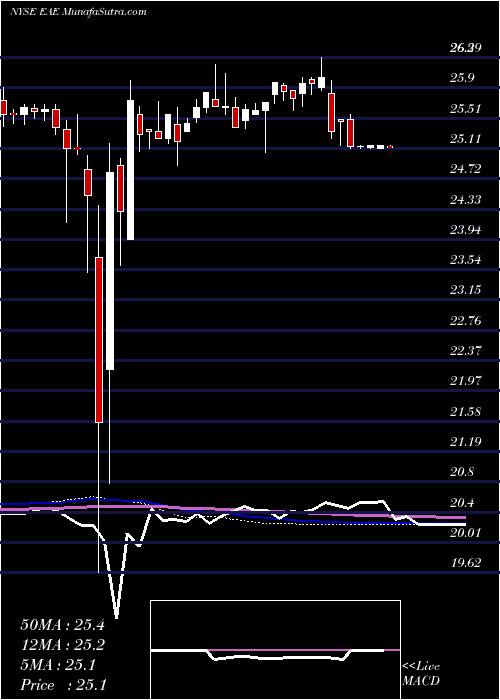Click the 23.94 price axis label

click(465, 229)
